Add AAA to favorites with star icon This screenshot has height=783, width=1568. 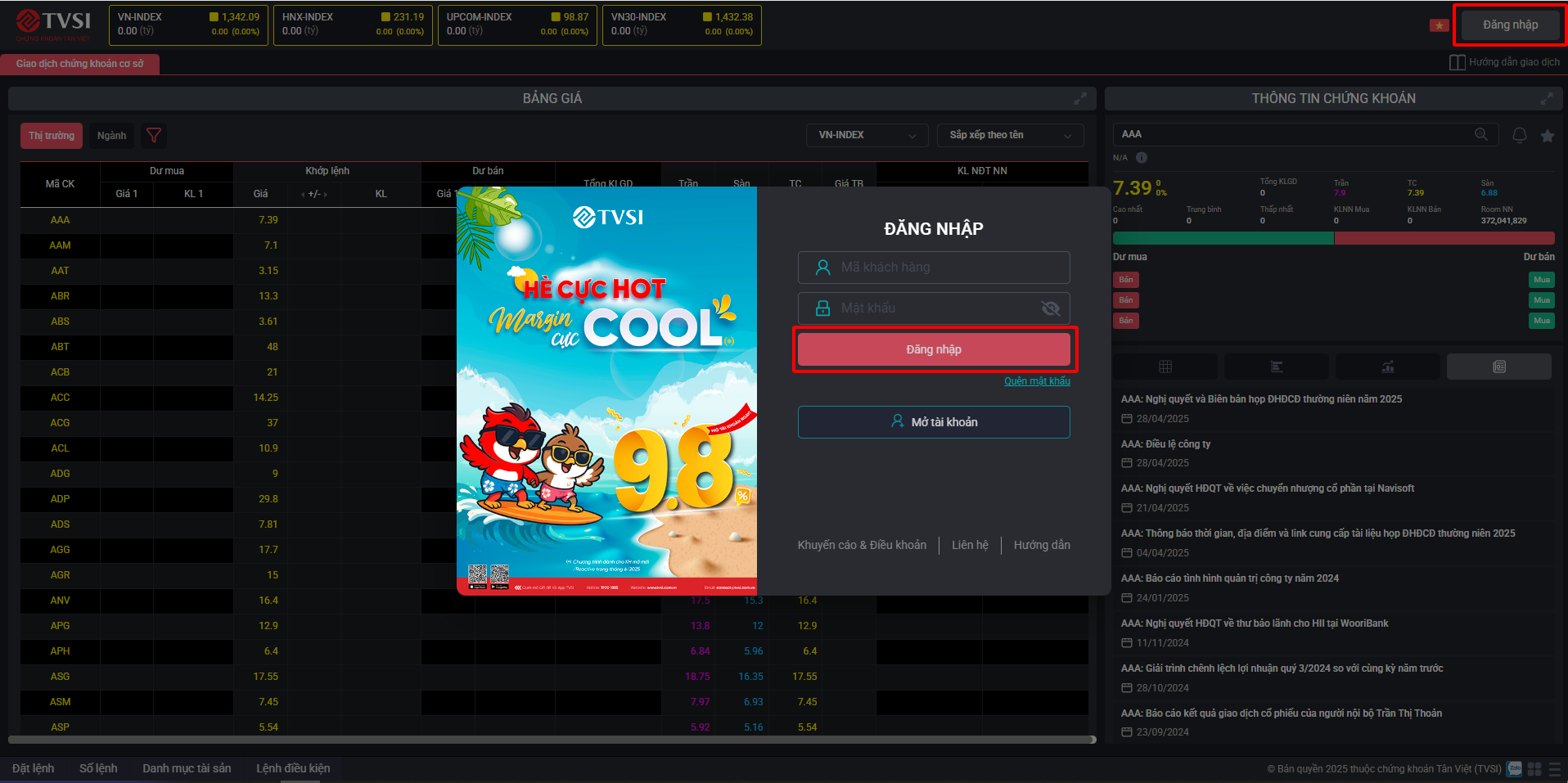(x=1547, y=136)
